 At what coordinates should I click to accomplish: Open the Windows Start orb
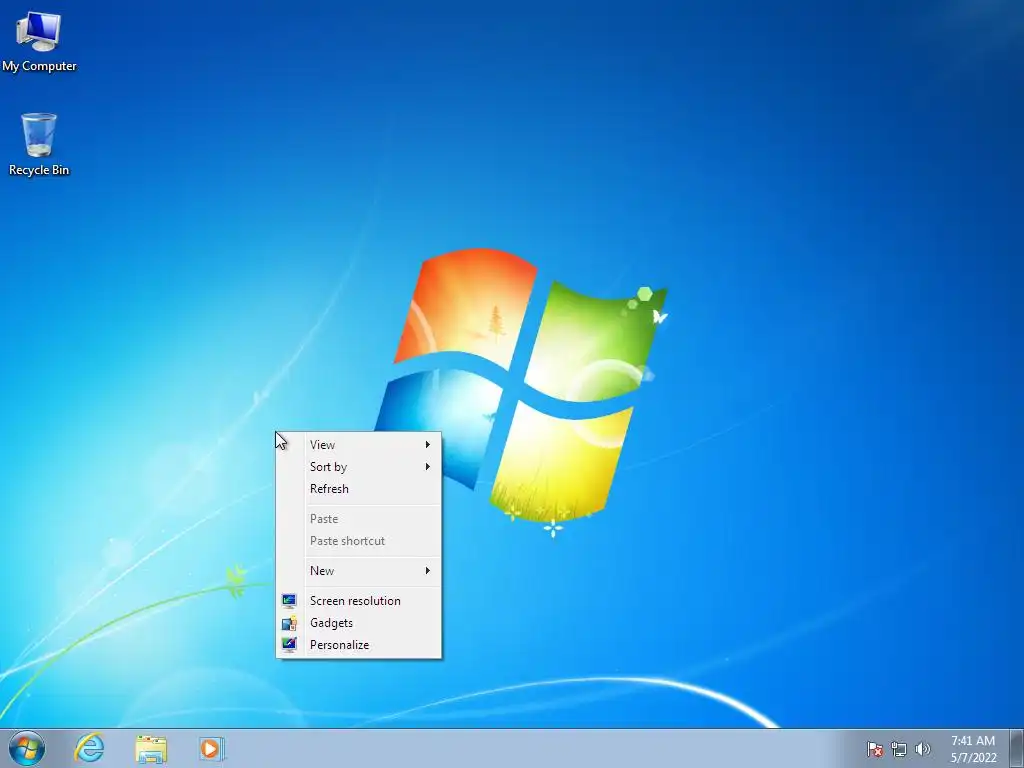(27, 748)
